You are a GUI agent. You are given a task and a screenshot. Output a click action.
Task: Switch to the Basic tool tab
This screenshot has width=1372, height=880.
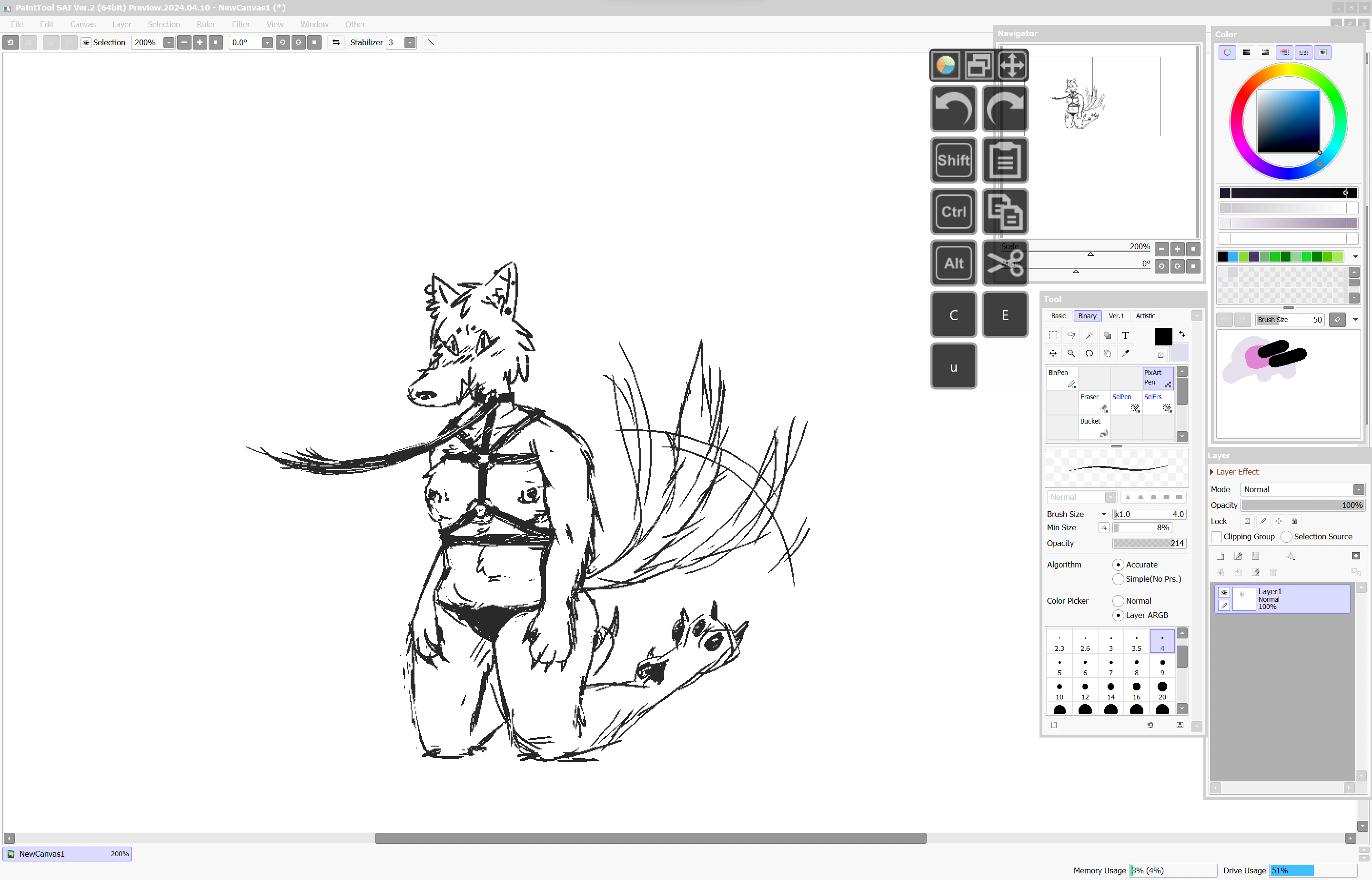[1059, 316]
